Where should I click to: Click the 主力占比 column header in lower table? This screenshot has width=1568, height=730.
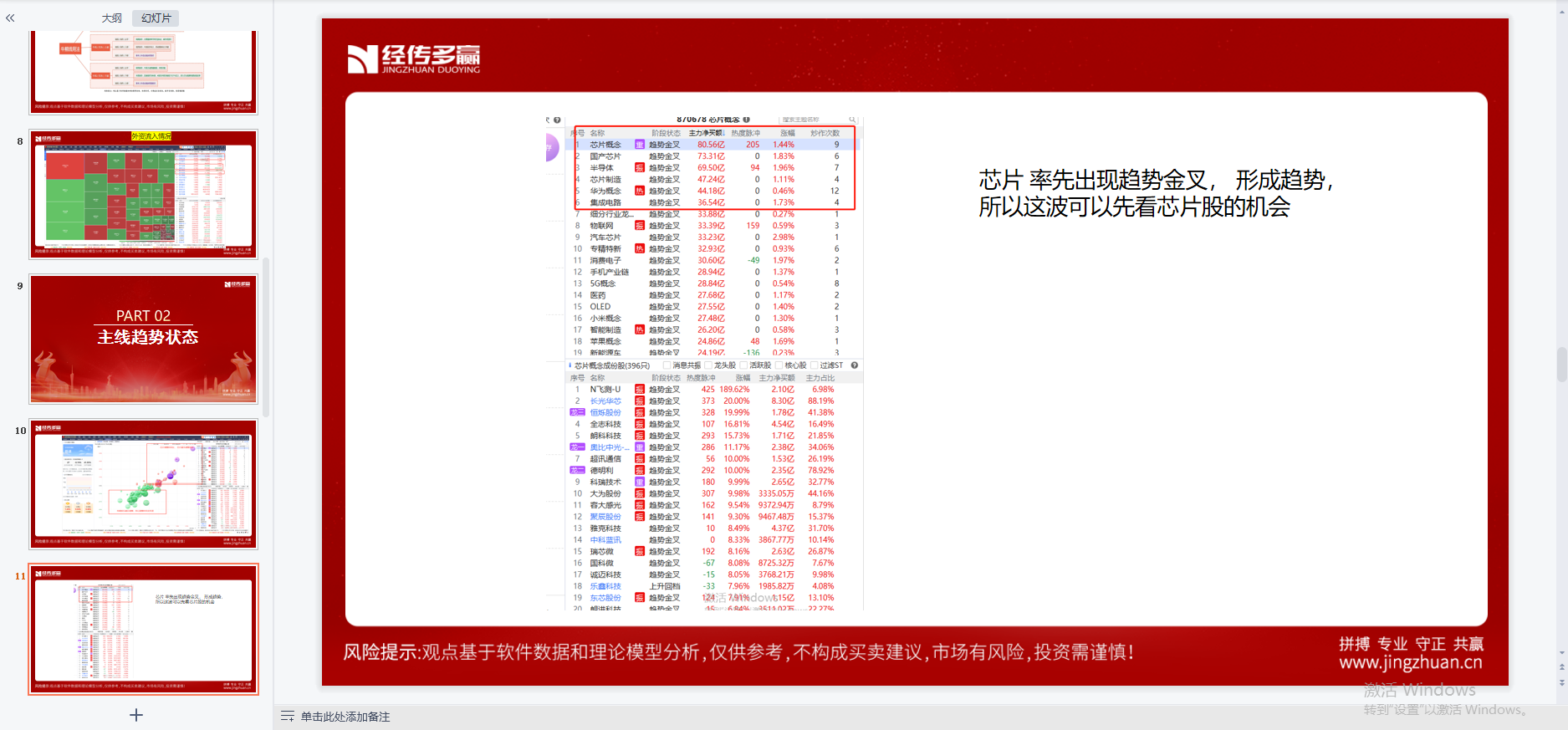point(820,378)
